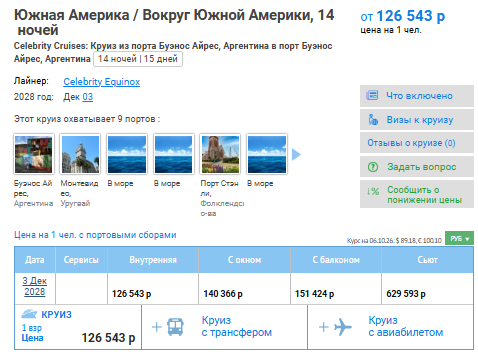
Task: Select the balcony cabin price 151 424 р
Action: (314, 294)
